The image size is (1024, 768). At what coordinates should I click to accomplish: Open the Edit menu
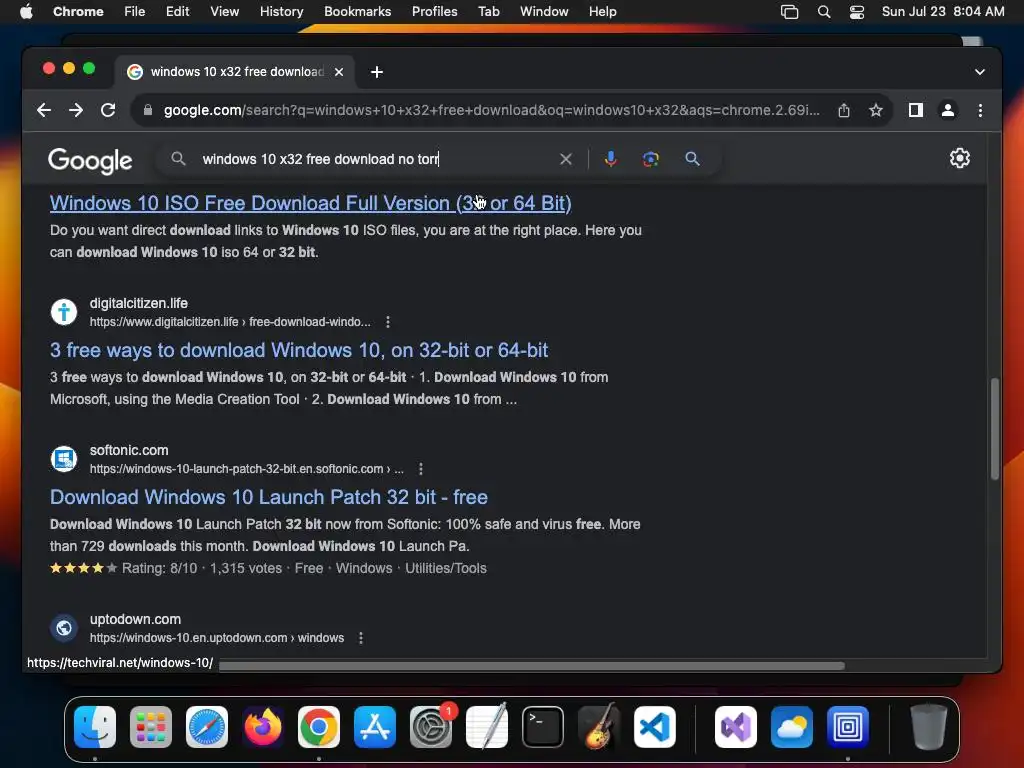coord(177,11)
